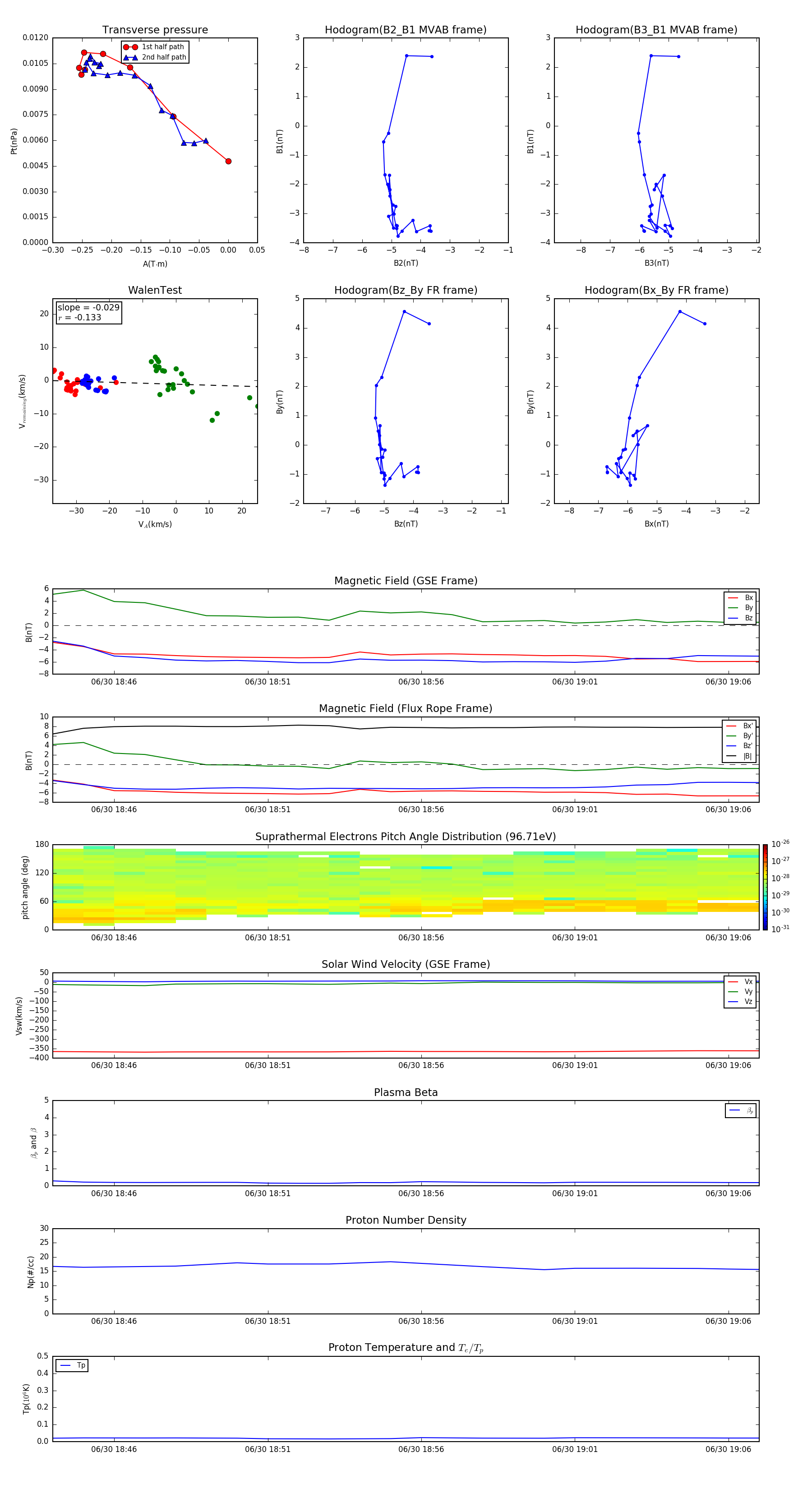Click the 'Magnetic Field (GSE Frame)' title
The image size is (812, 1489).
click(406, 581)
